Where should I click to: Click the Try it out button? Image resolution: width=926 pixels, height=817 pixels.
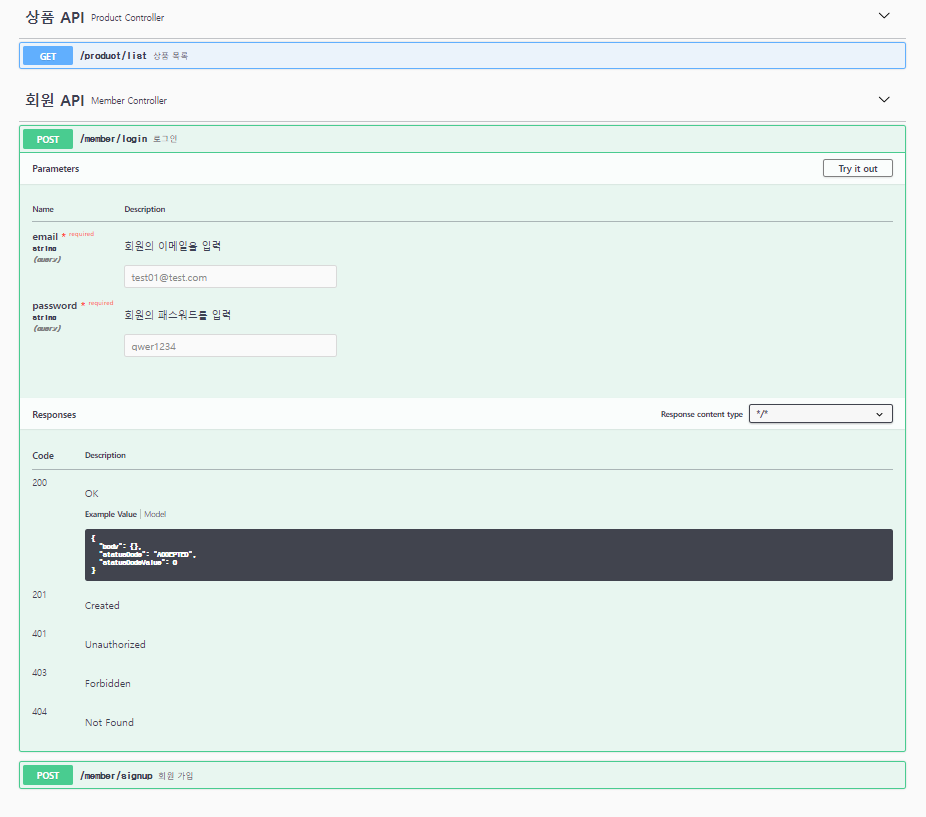pyautogui.click(x=857, y=168)
